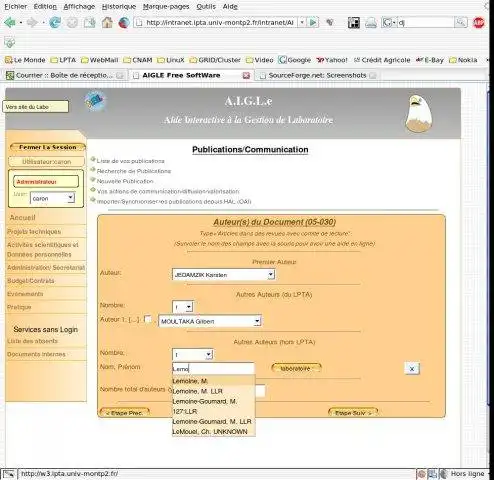
Task: Open the Nouvelle Publication link
Action: coord(125,181)
